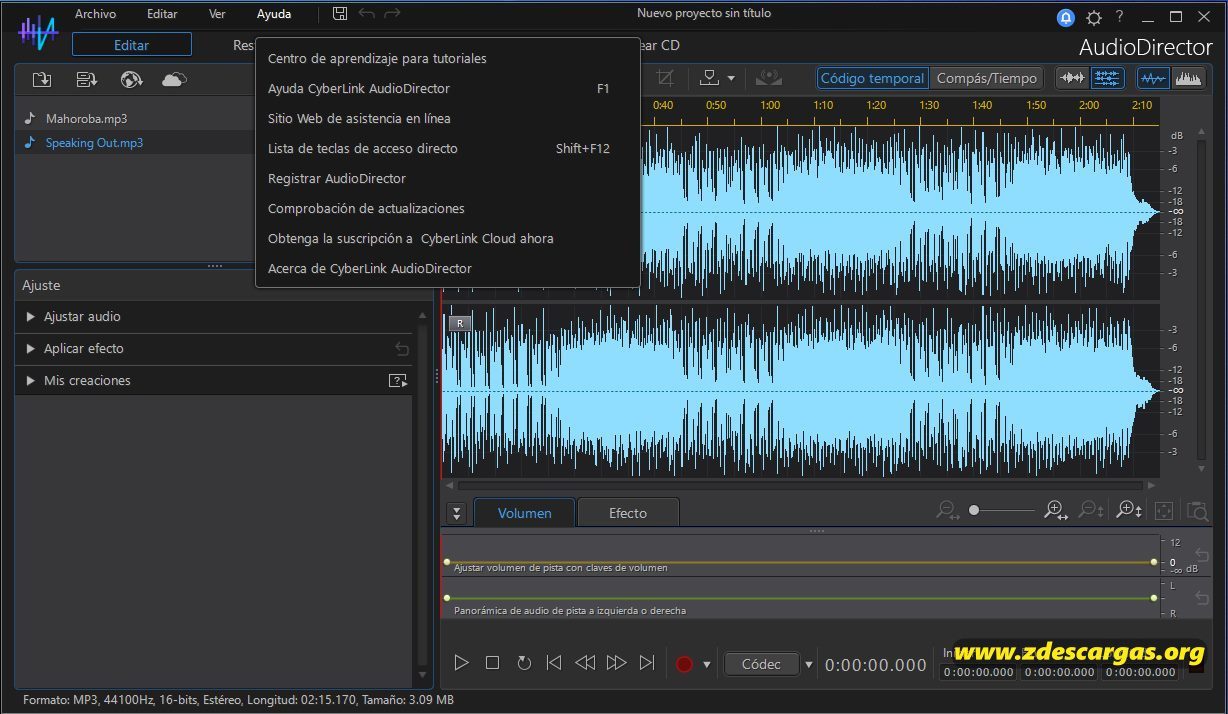Switch to the Efecto tab
The width and height of the screenshot is (1228, 714).
[x=628, y=513]
